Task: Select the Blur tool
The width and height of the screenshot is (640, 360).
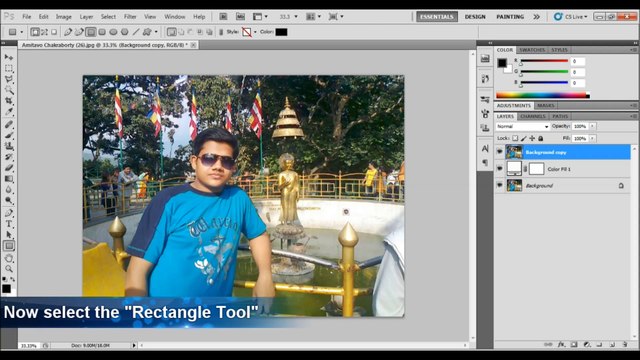Action: 9,189
